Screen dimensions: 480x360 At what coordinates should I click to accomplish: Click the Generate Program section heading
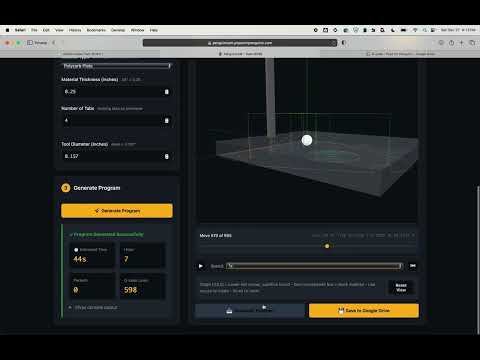pyautogui.click(x=97, y=188)
